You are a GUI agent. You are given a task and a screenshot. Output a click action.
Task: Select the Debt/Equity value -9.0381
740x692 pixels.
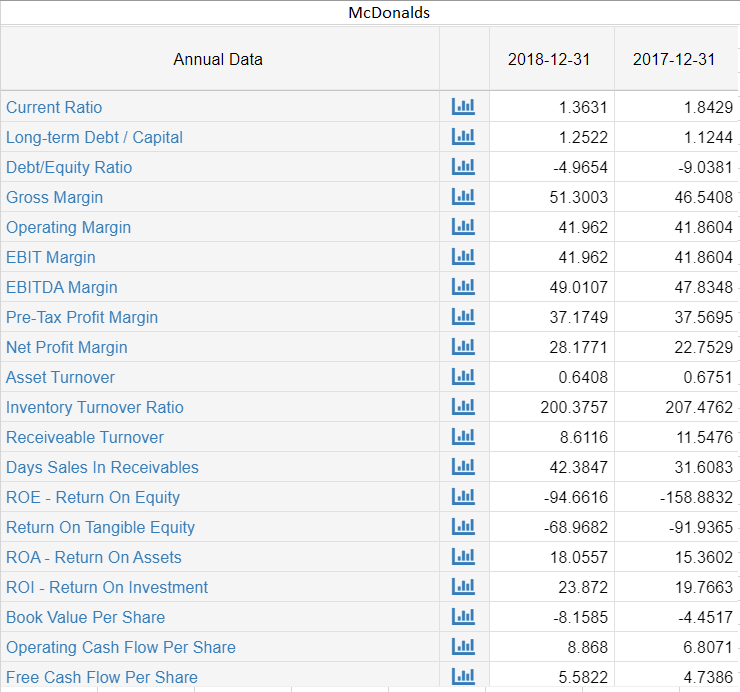(x=705, y=167)
